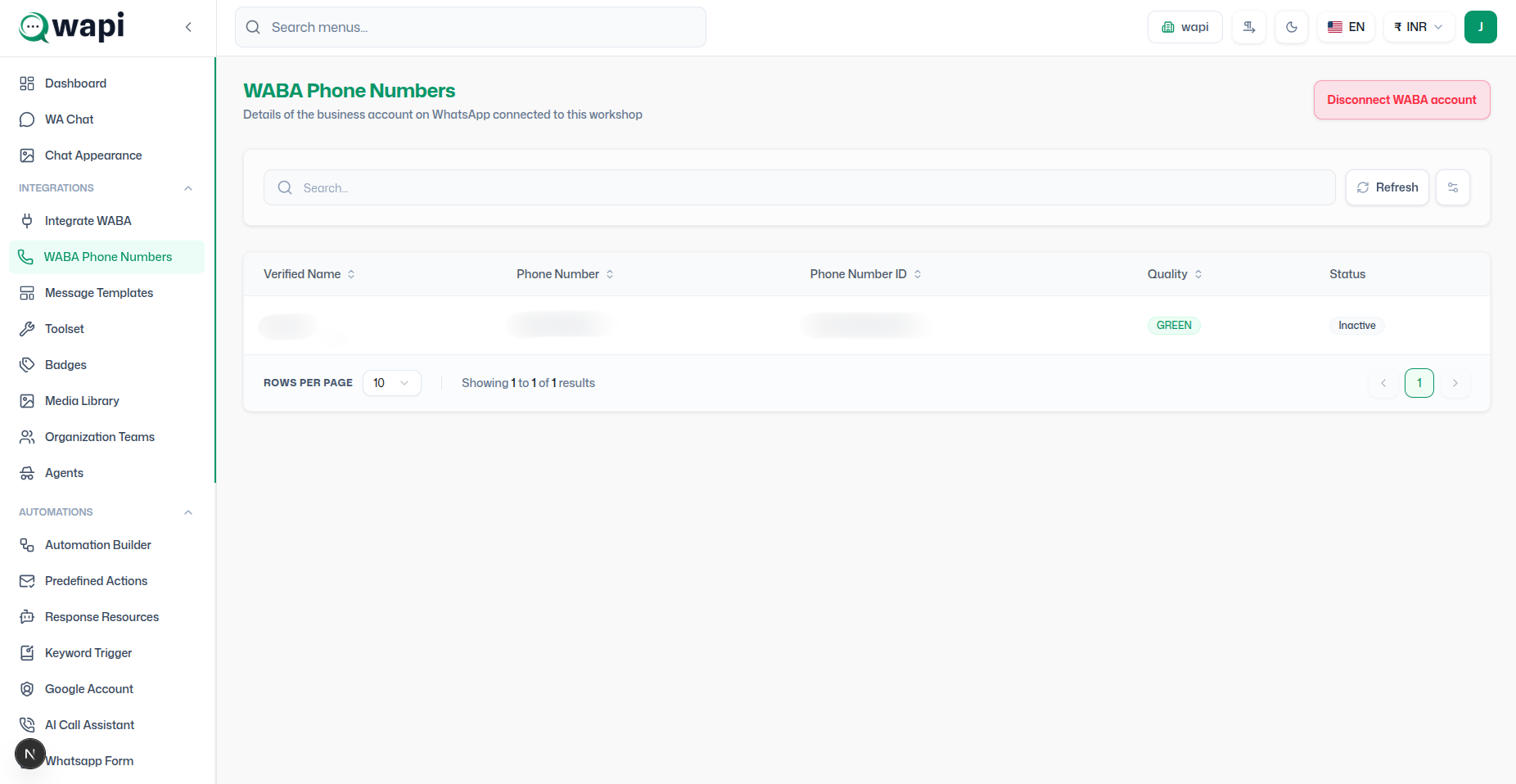Click the Automation Builder icon
This screenshot has width=1516, height=784.
(x=27, y=545)
